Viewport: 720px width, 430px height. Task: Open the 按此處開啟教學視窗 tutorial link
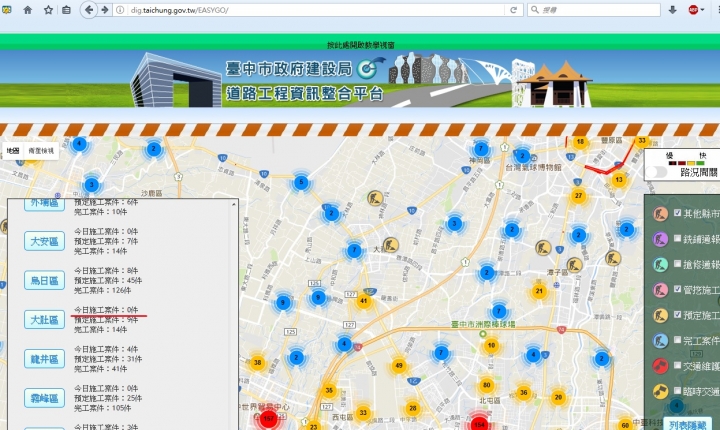coord(360,45)
